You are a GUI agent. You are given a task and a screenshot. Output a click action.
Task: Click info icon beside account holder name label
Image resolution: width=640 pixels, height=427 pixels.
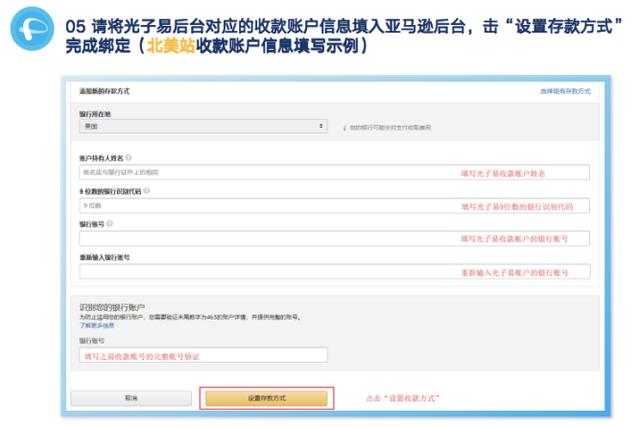[x=129, y=157]
